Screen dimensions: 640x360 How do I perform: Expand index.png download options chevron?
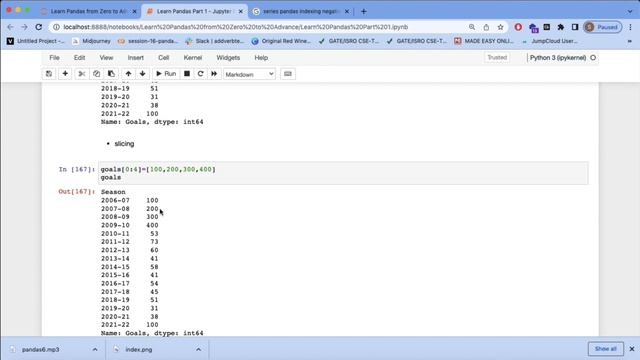point(198,349)
